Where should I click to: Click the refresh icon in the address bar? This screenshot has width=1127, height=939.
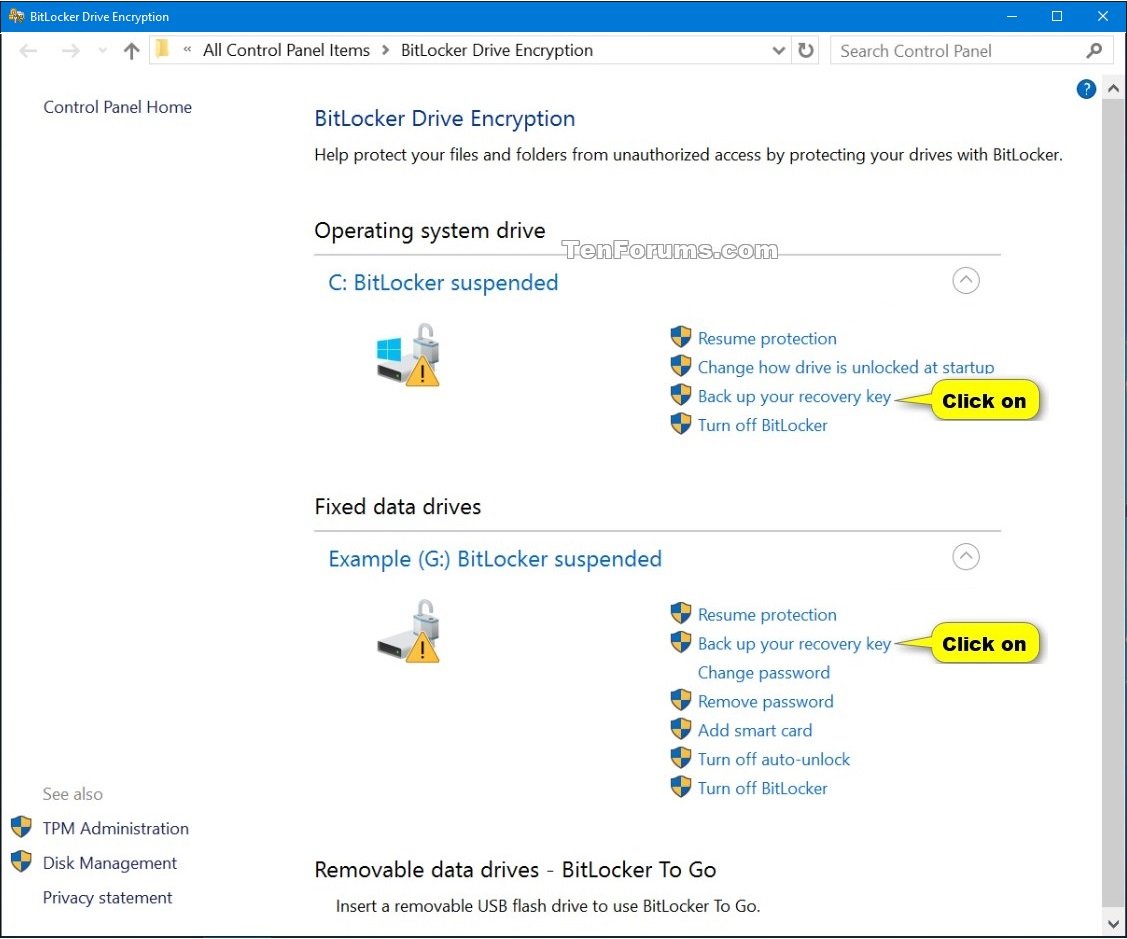(806, 50)
